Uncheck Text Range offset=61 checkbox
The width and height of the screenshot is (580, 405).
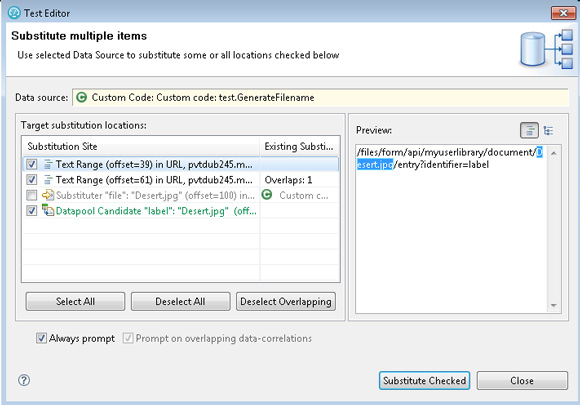click(32, 179)
